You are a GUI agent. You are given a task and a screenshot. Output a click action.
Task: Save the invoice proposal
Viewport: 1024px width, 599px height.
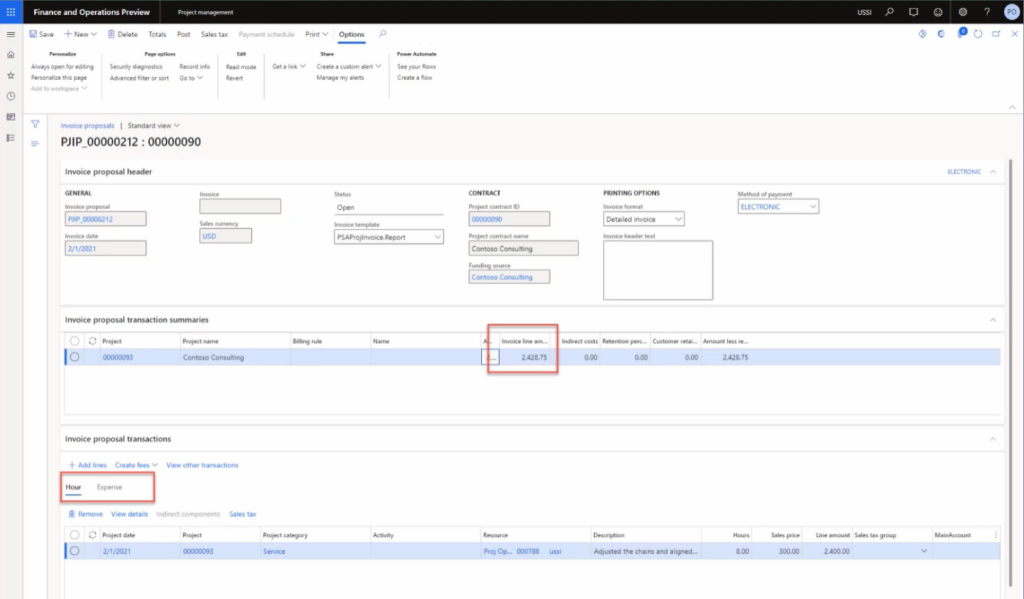click(41, 34)
